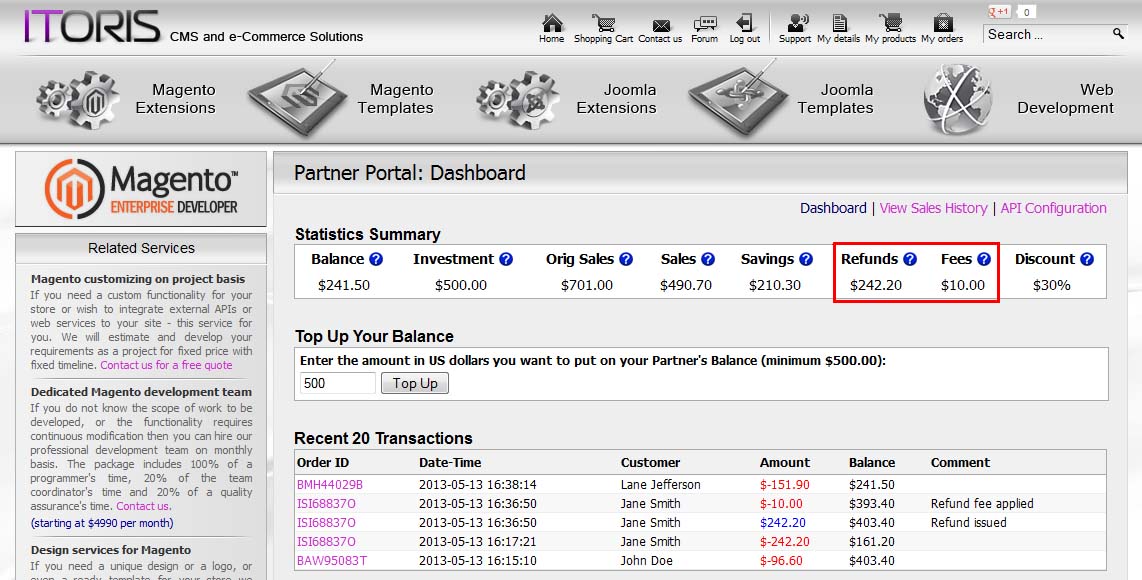Click the Date-Time column header
1142x580 pixels.
click(450, 463)
